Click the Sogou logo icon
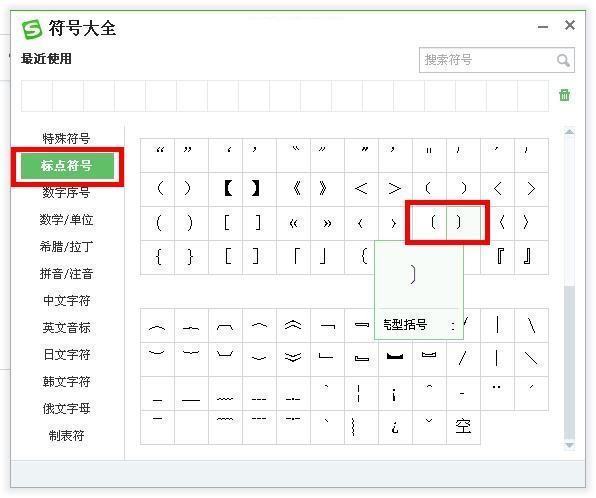The width and height of the screenshot is (596, 498). pyautogui.click(x=32, y=29)
